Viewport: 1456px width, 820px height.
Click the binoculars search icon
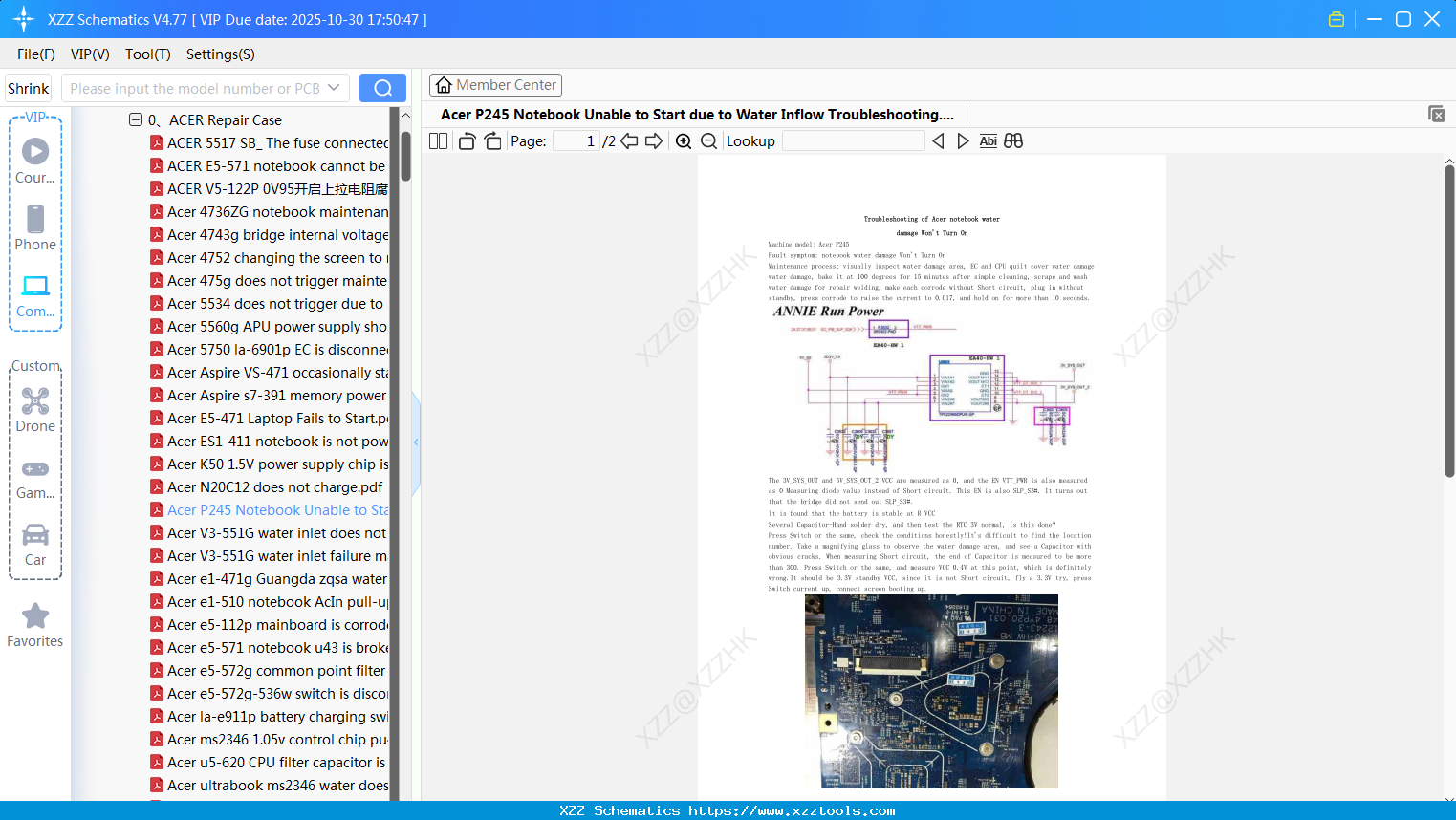pyautogui.click(x=1013, y=141)
